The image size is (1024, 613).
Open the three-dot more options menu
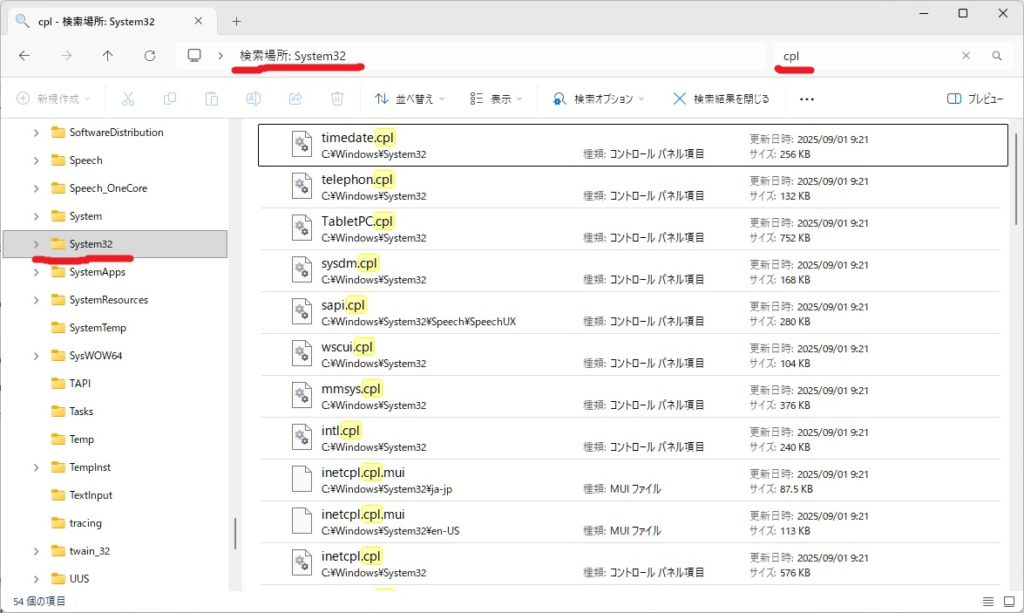tap(807, 99)
